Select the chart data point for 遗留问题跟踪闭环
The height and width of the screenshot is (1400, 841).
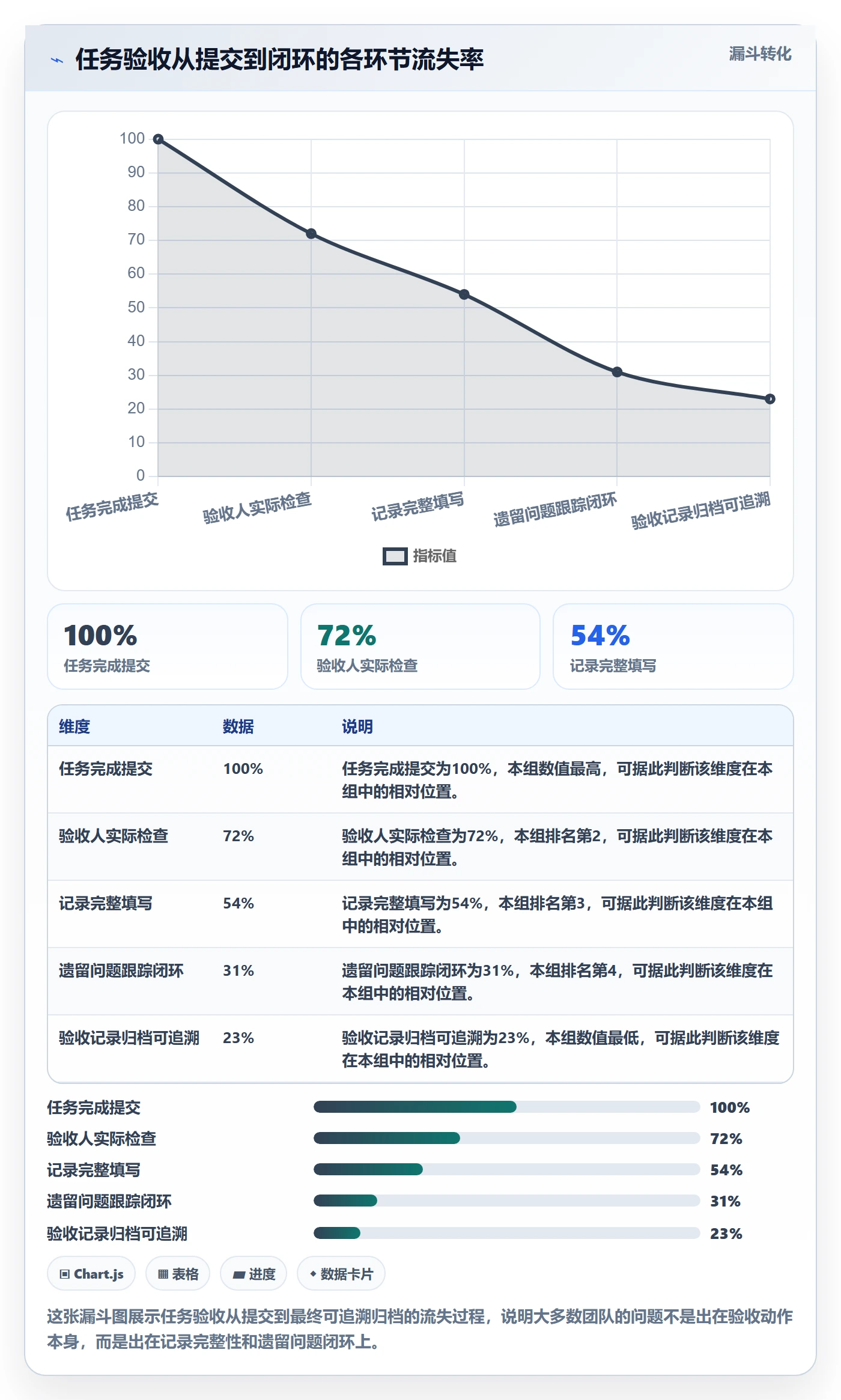[x=617, y=372]
